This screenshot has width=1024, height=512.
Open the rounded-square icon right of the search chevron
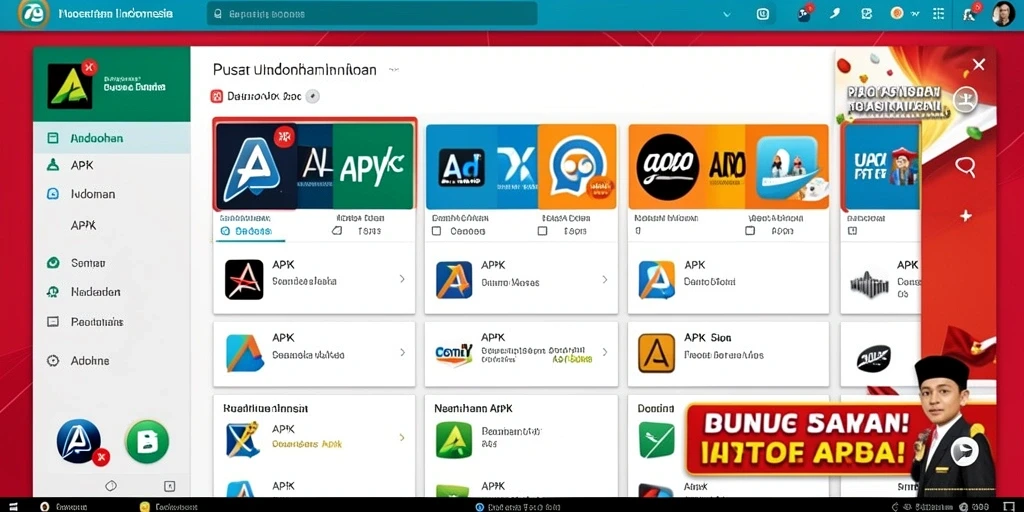click(x=763, y=14)
